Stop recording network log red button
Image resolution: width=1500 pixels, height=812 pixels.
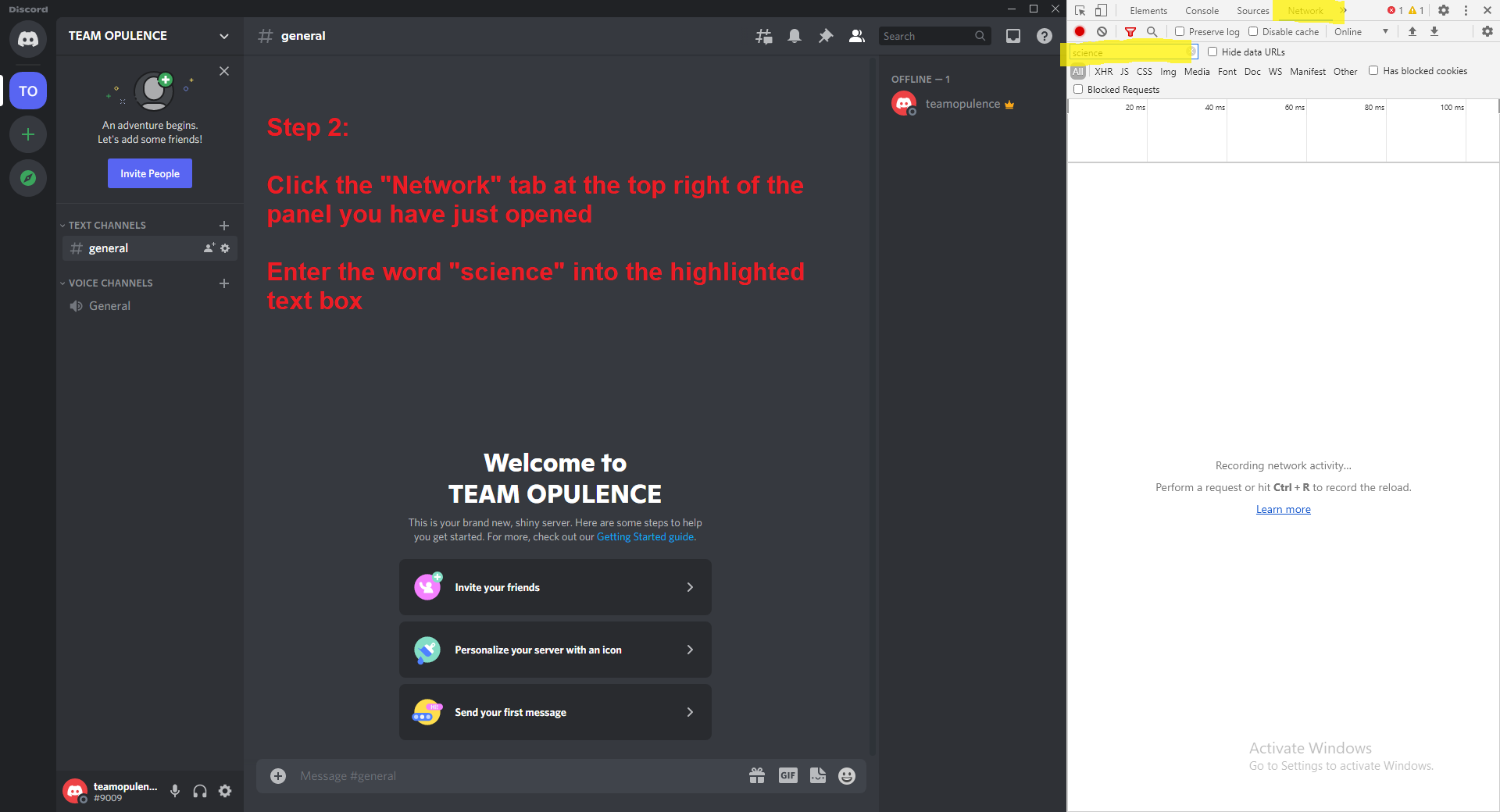point(1080,31)
